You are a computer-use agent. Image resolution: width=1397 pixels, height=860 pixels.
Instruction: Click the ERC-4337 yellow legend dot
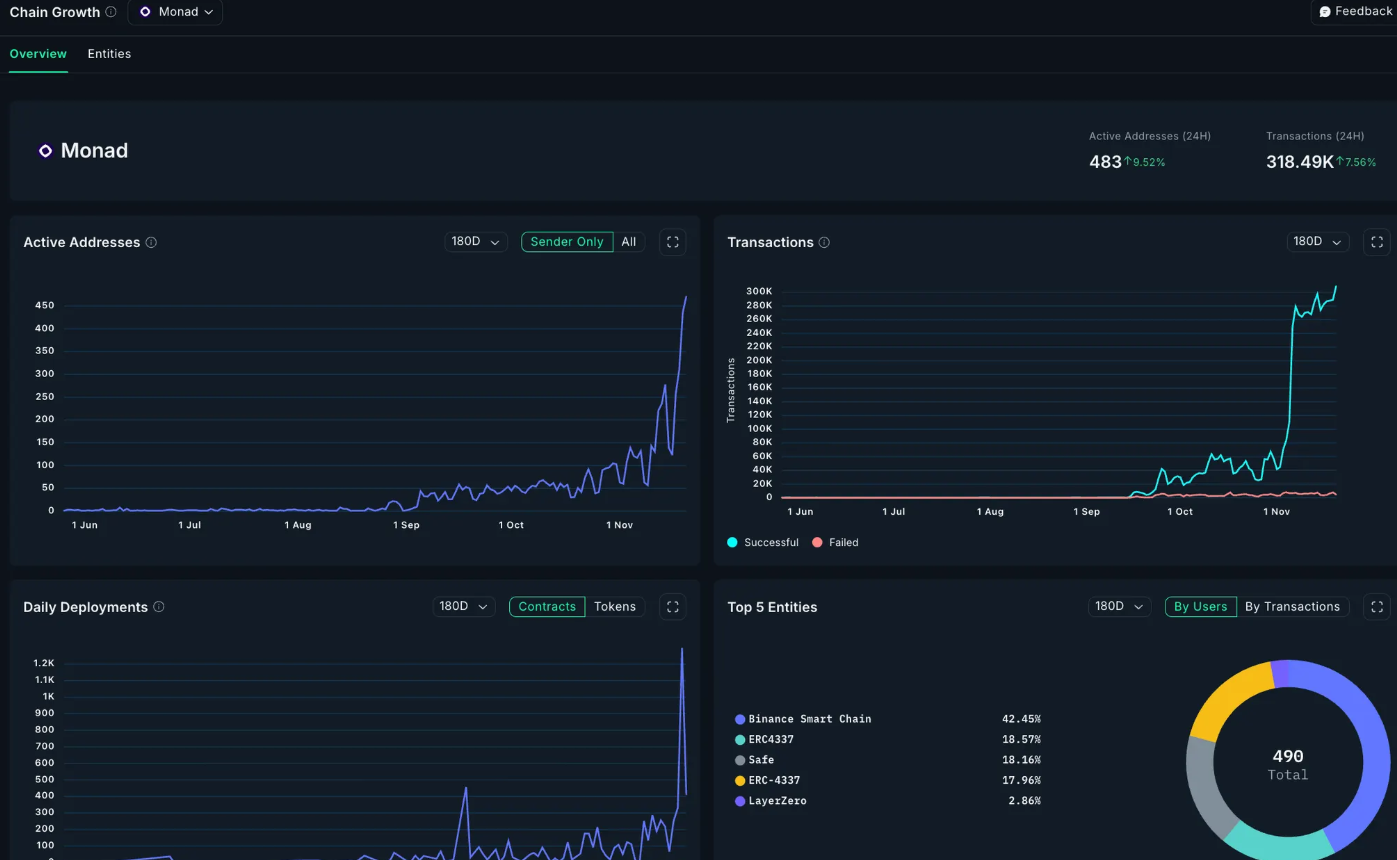tap(740, 781)
